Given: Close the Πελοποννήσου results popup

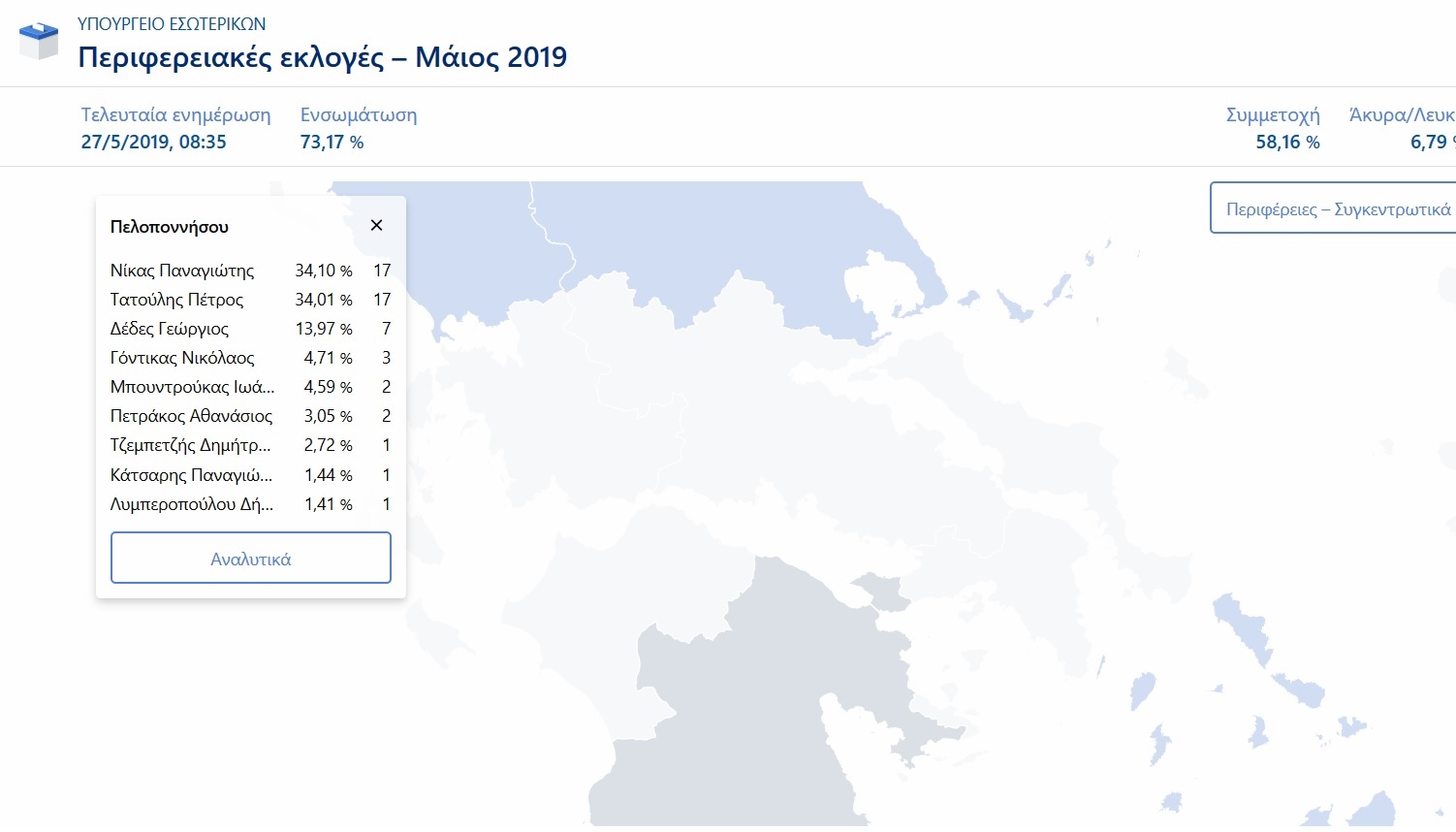Looking at the screenshot, I should pyautogui.click(x=376, y=224).
